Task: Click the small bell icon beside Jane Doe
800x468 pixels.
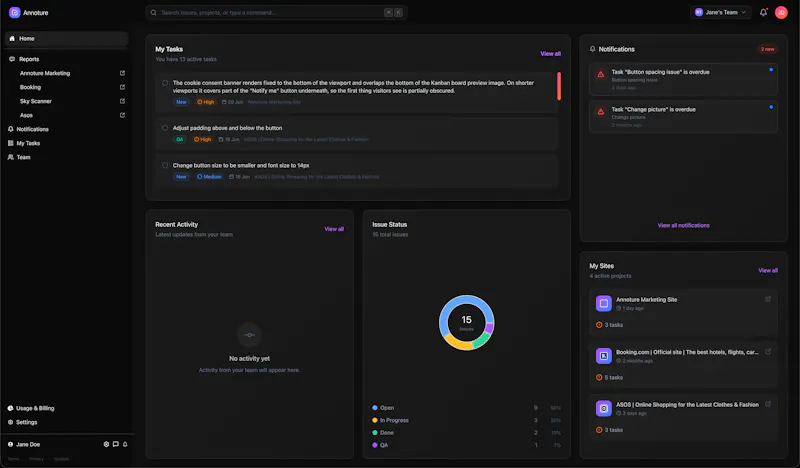Action: (125, 444)
